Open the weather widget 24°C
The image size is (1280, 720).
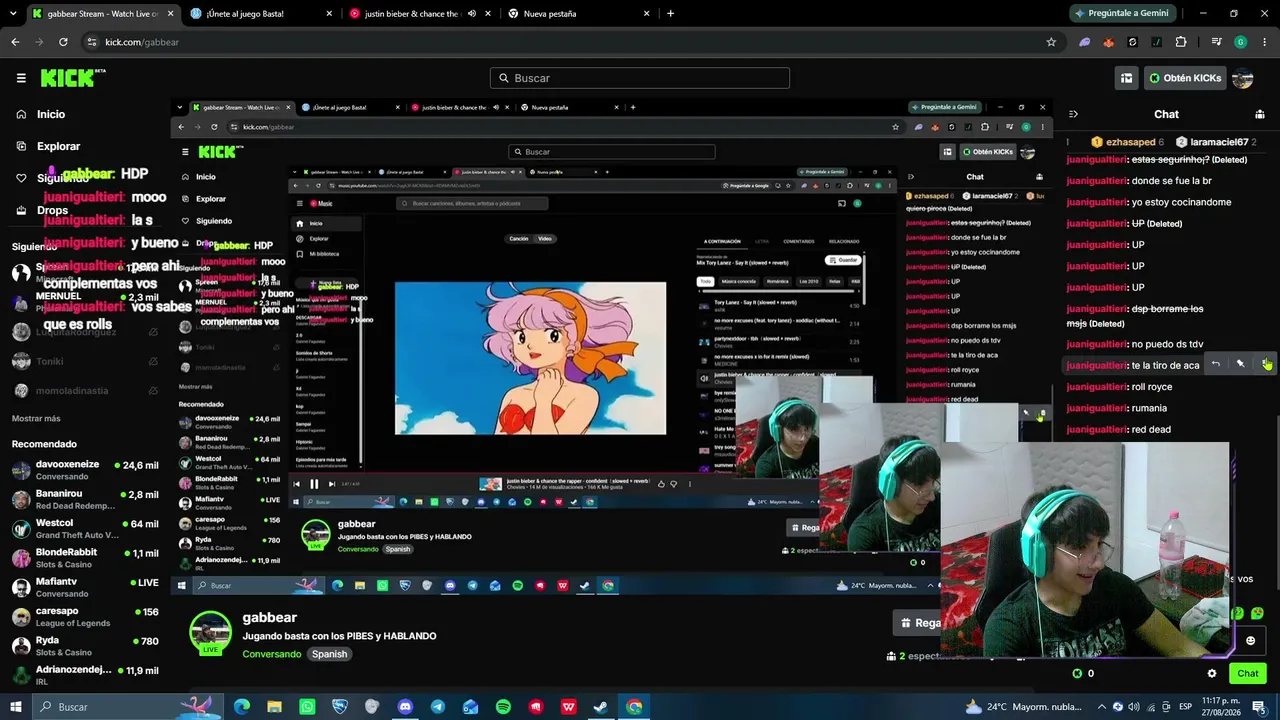1024,707
